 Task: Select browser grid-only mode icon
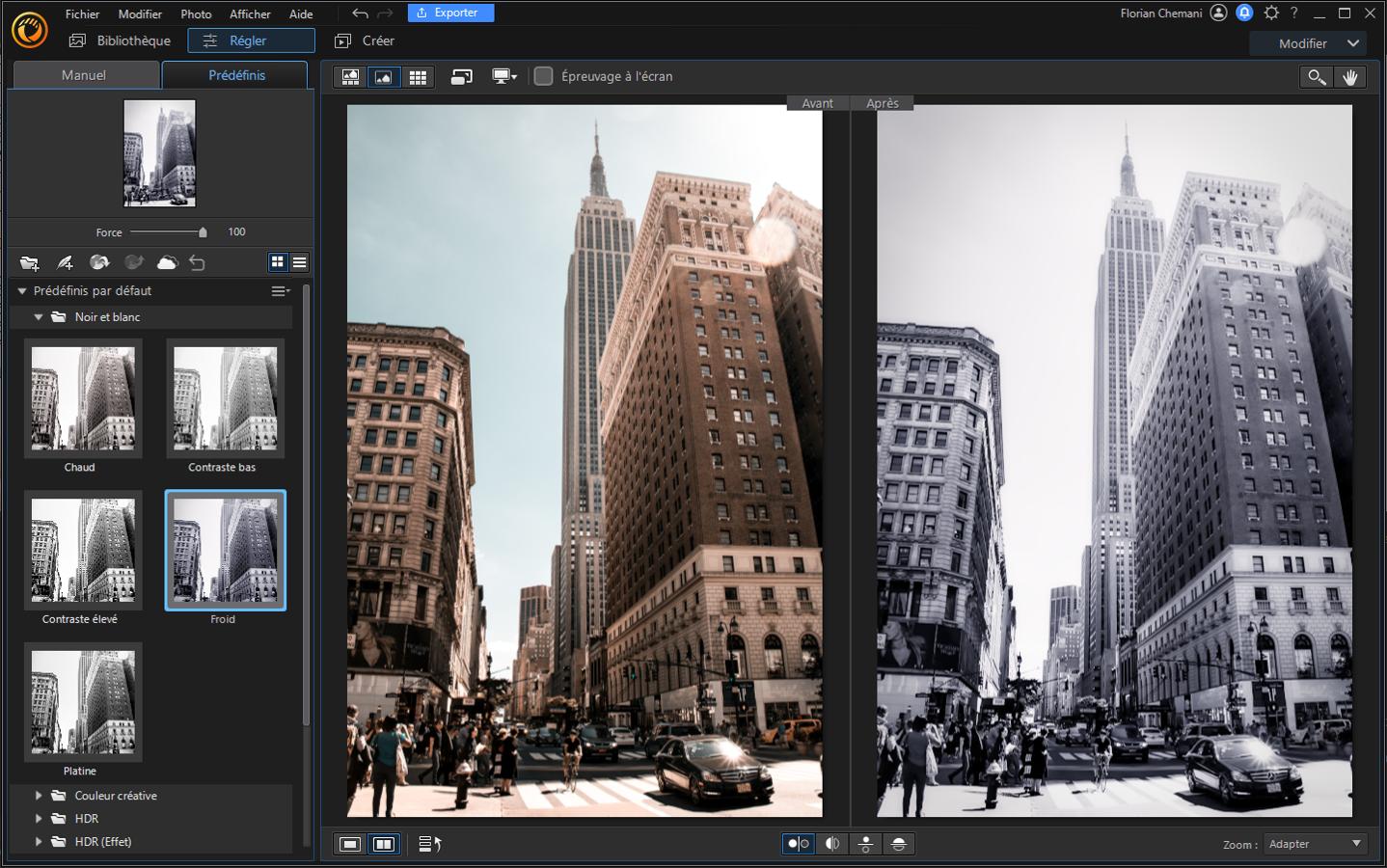(418, 77)
